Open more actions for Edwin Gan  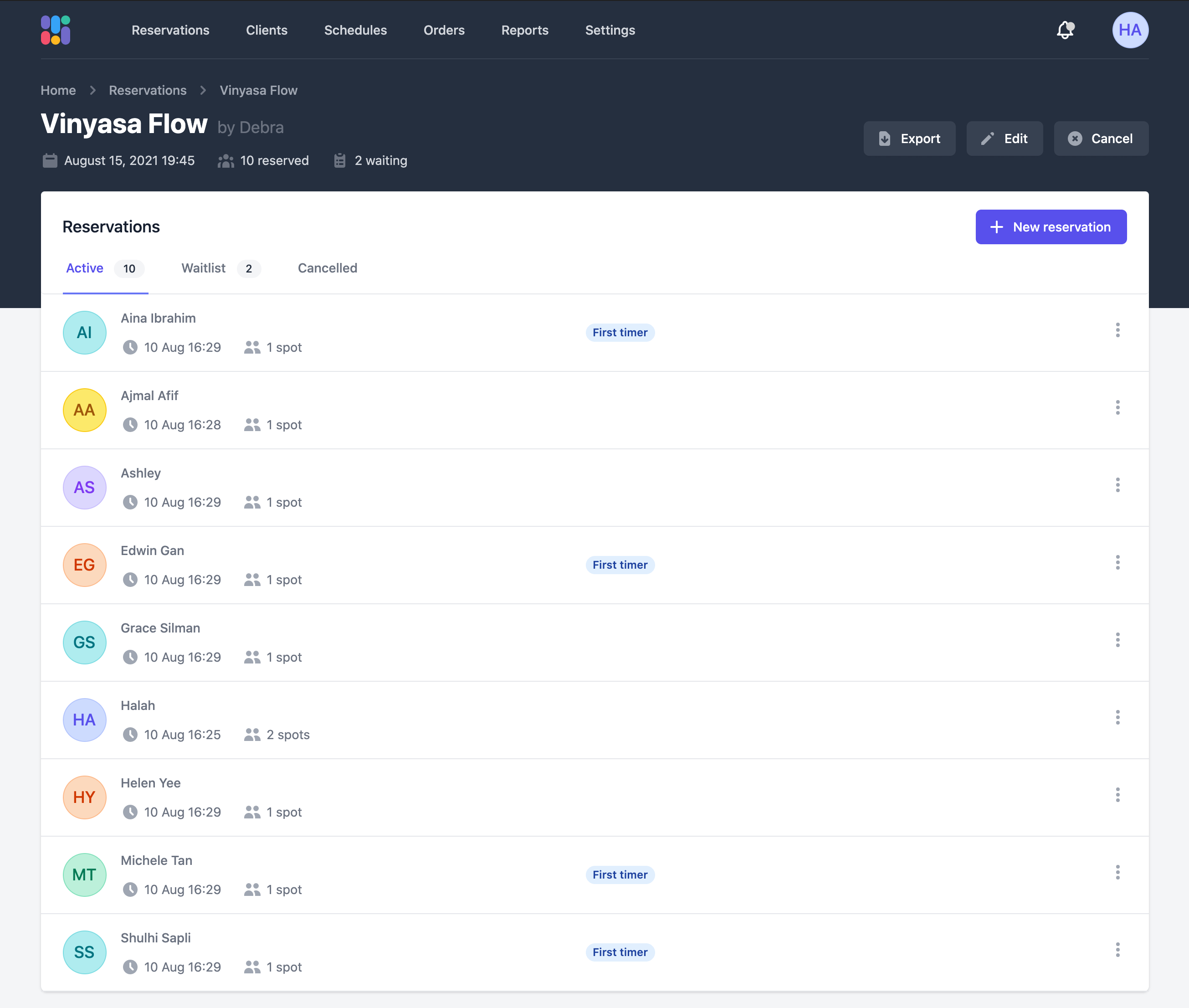pyautogui.click(x=1117, y=563)
